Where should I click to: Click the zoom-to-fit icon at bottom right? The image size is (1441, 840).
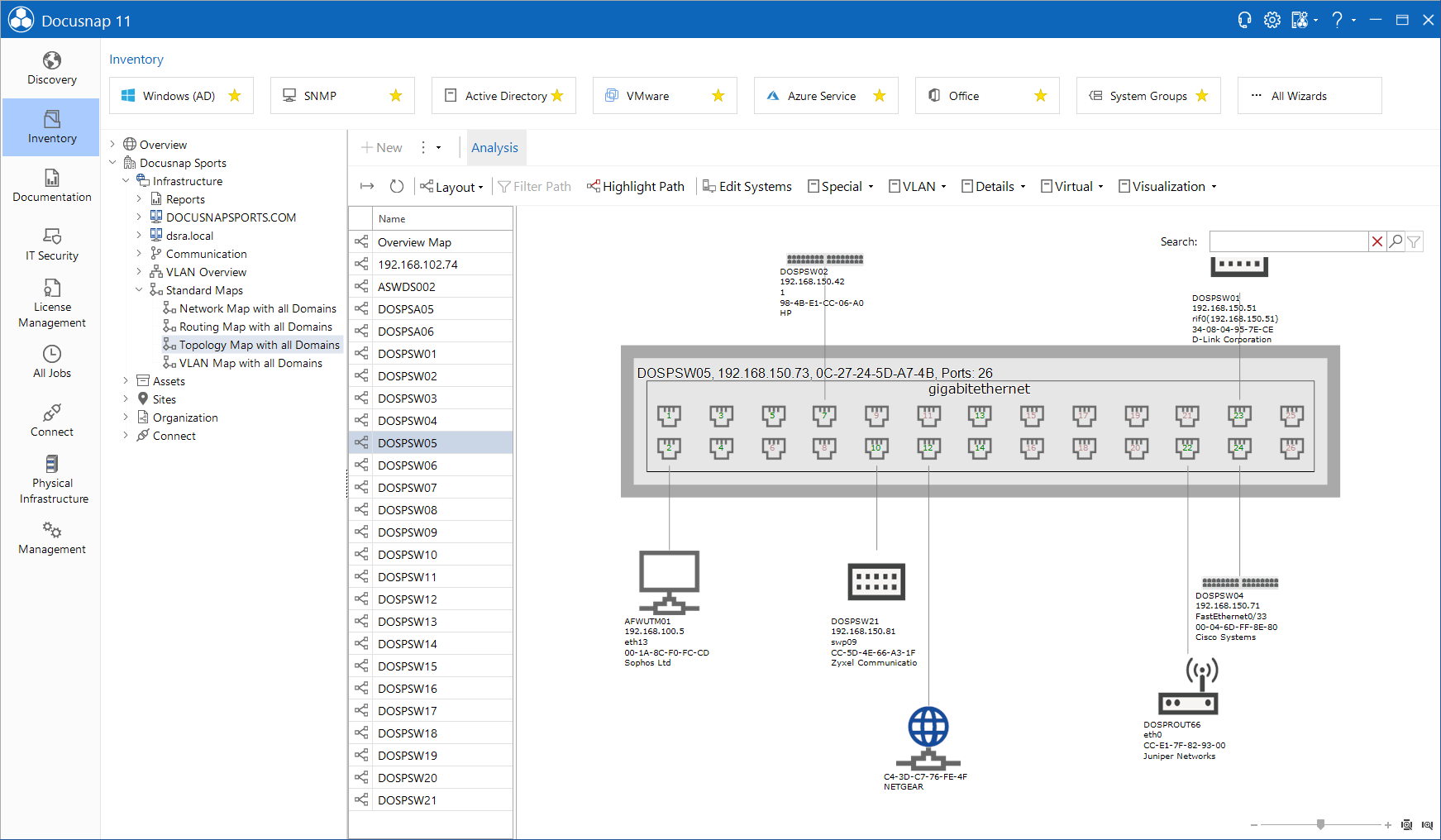tap(1407, 824)
